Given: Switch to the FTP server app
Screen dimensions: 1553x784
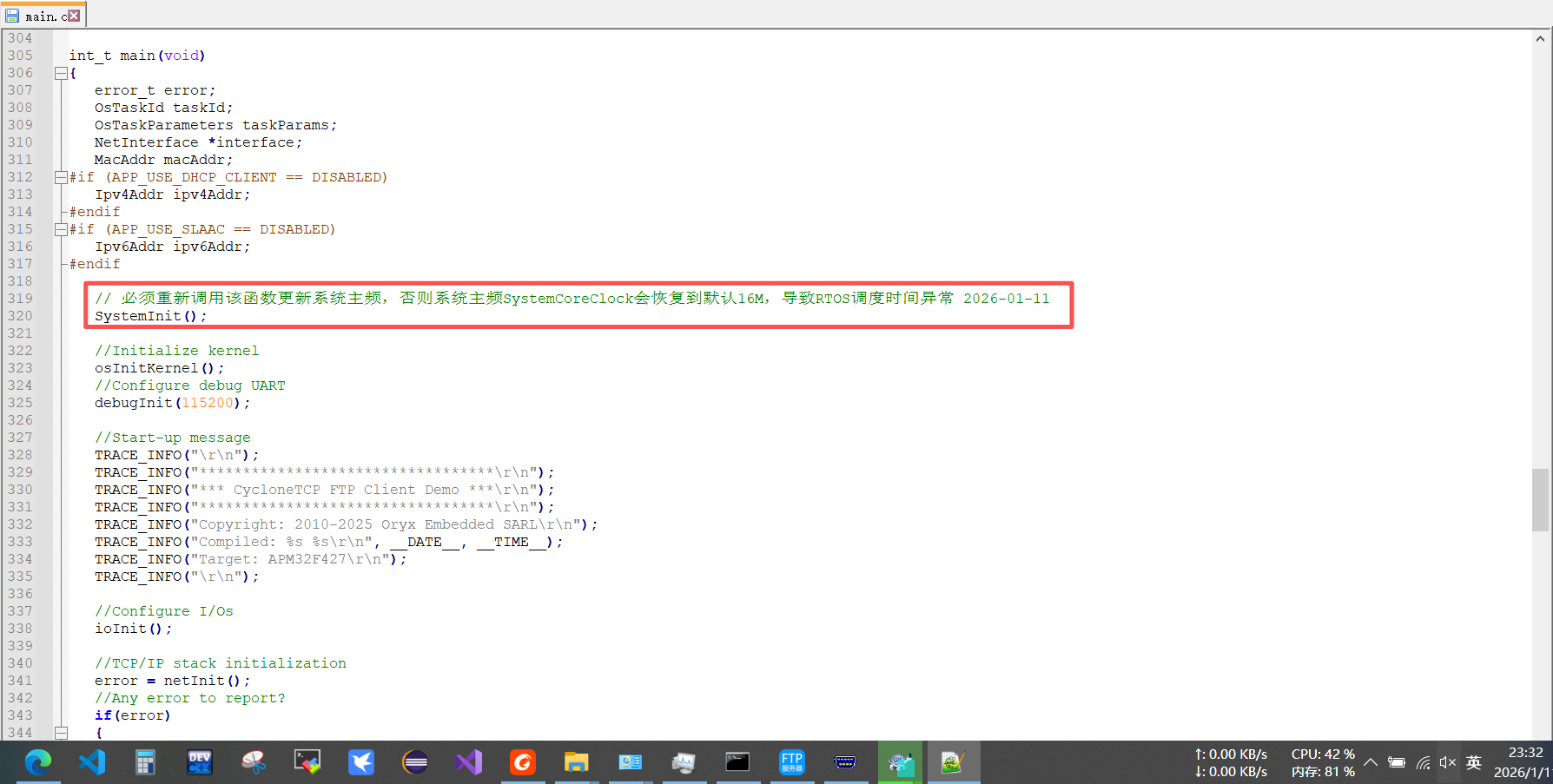Looking at the screenshot, I should click(791, 762).
